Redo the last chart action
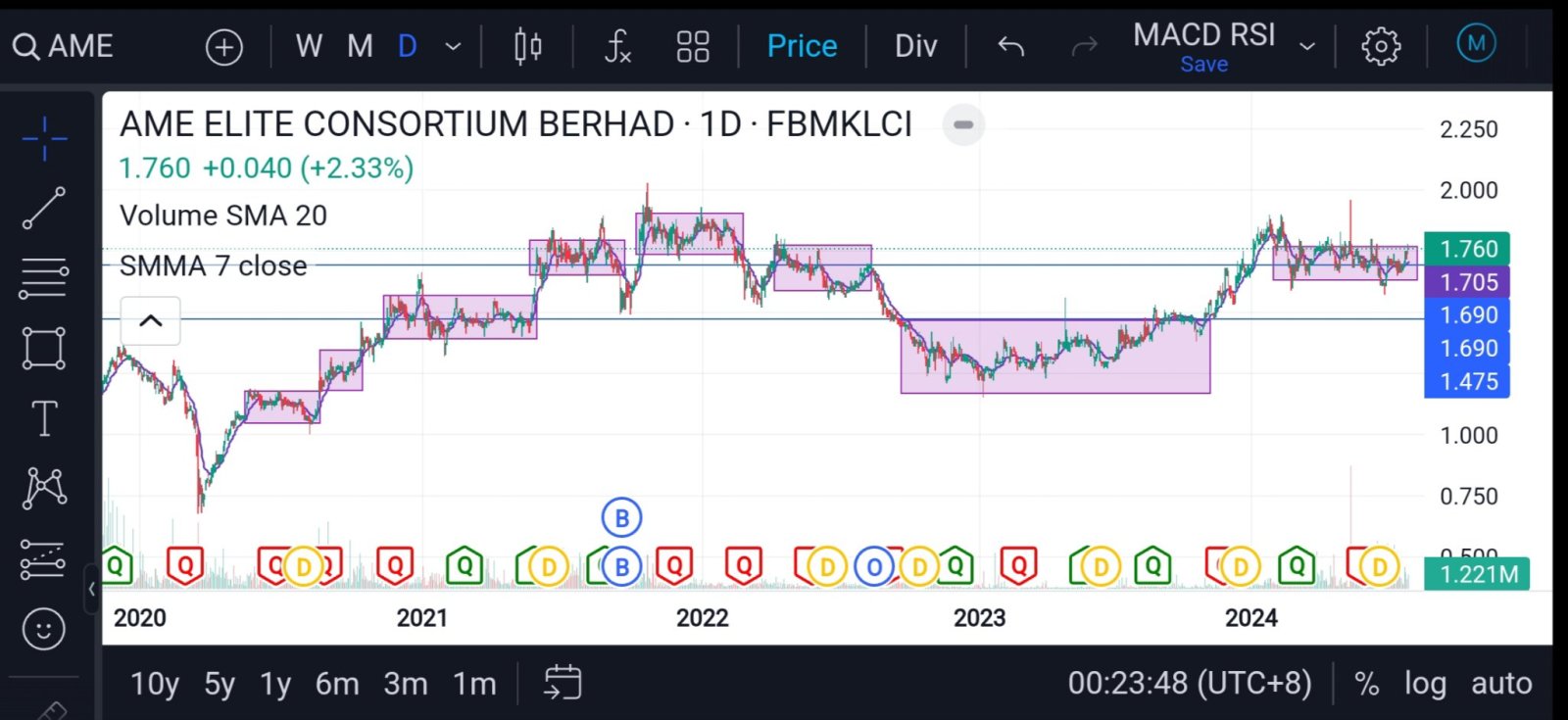Screen dimensions: 1568x720 point(1084,46)
